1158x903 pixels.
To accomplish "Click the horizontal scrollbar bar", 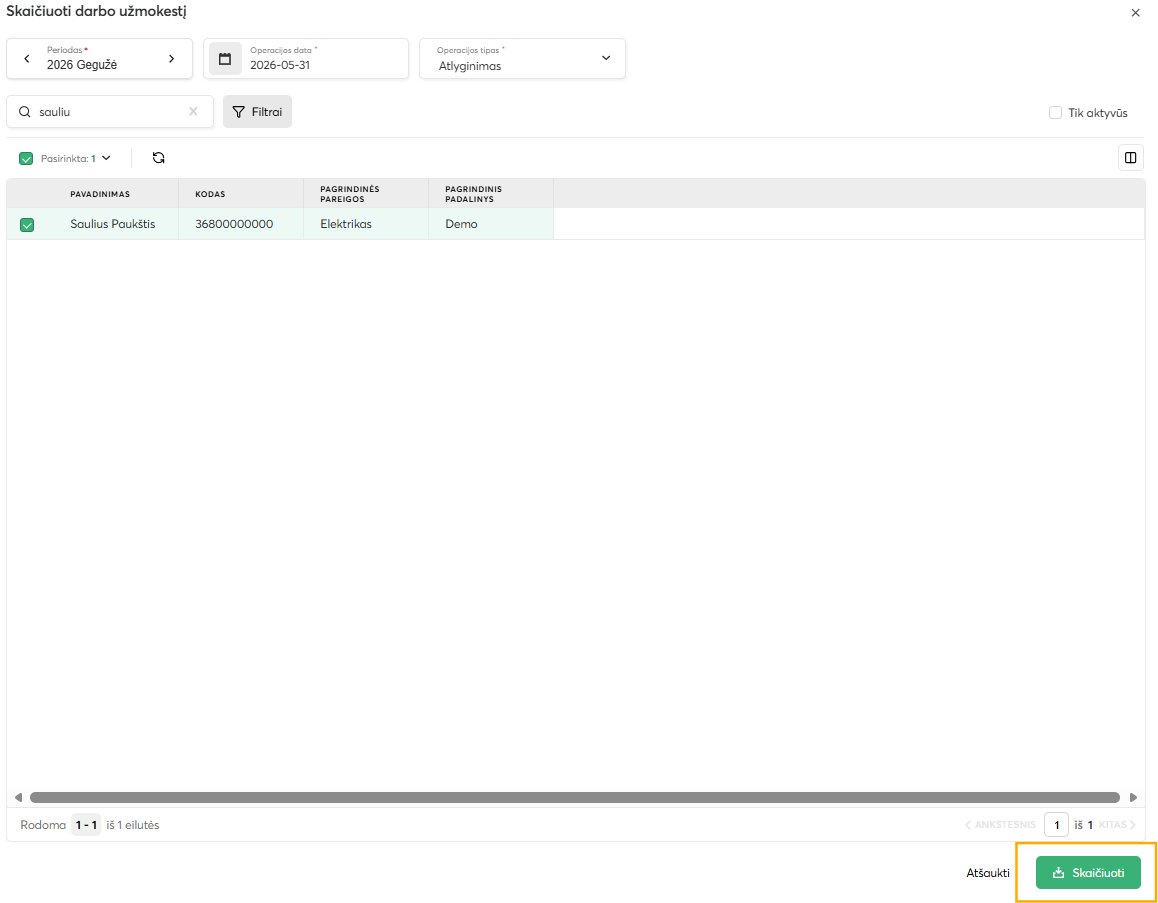I will tap(575, 797).
